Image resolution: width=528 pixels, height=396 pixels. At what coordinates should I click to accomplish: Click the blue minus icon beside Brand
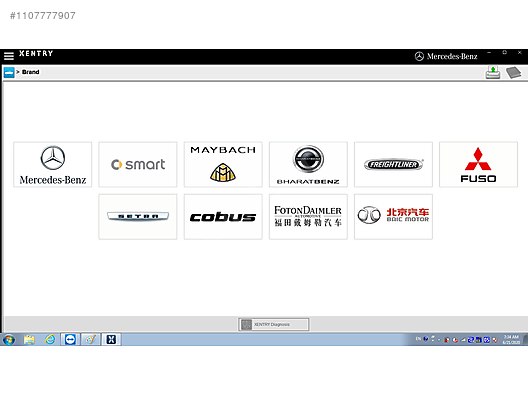pos(9,72)
